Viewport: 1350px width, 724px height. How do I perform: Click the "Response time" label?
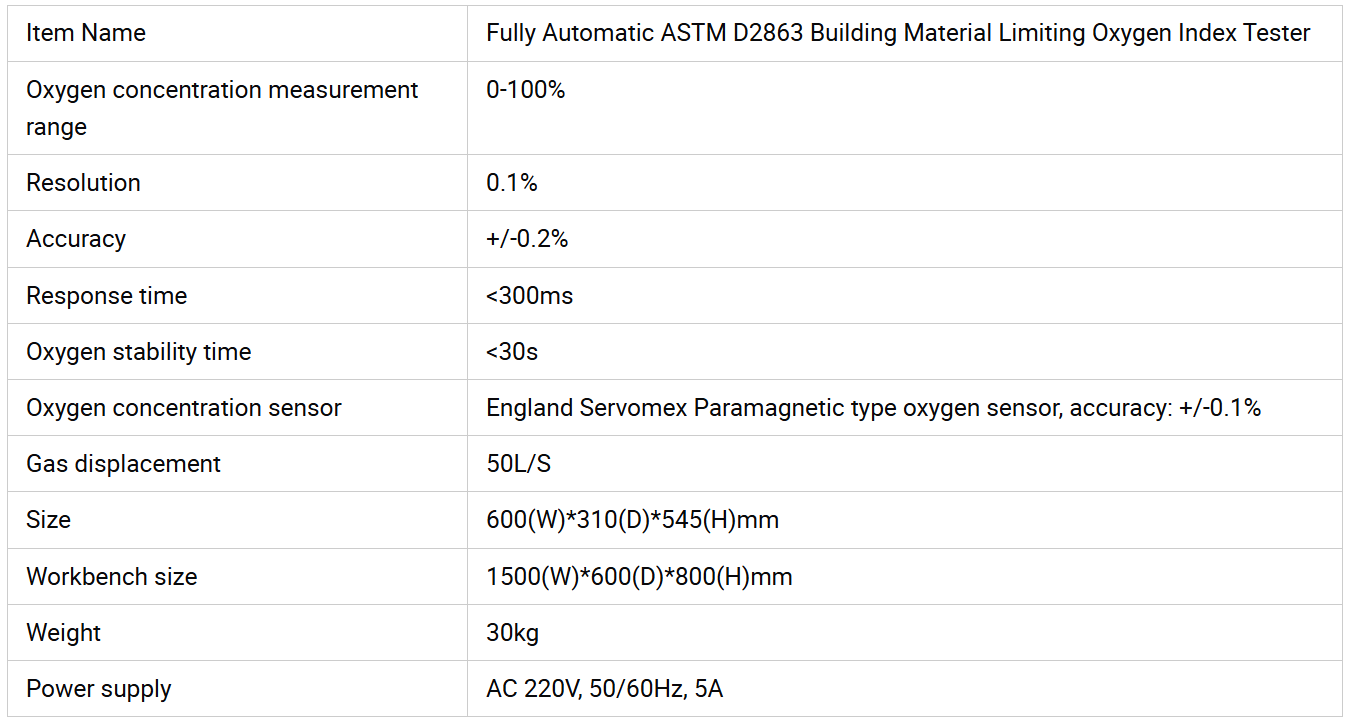point(106,296)
